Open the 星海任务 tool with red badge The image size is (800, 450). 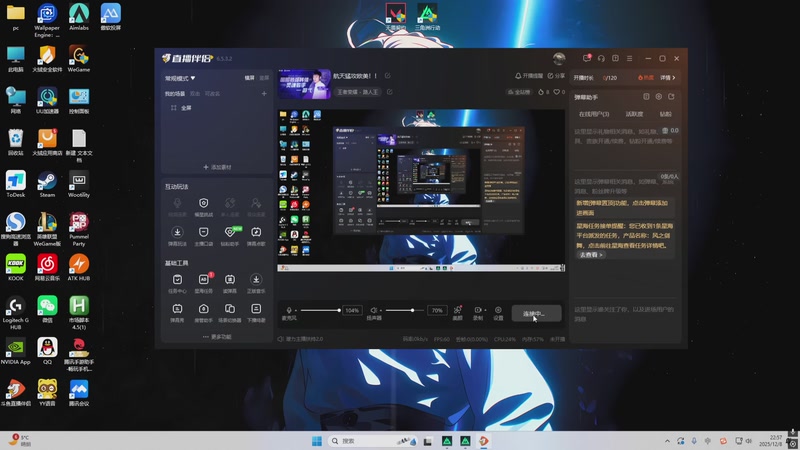tap(204, 283)
